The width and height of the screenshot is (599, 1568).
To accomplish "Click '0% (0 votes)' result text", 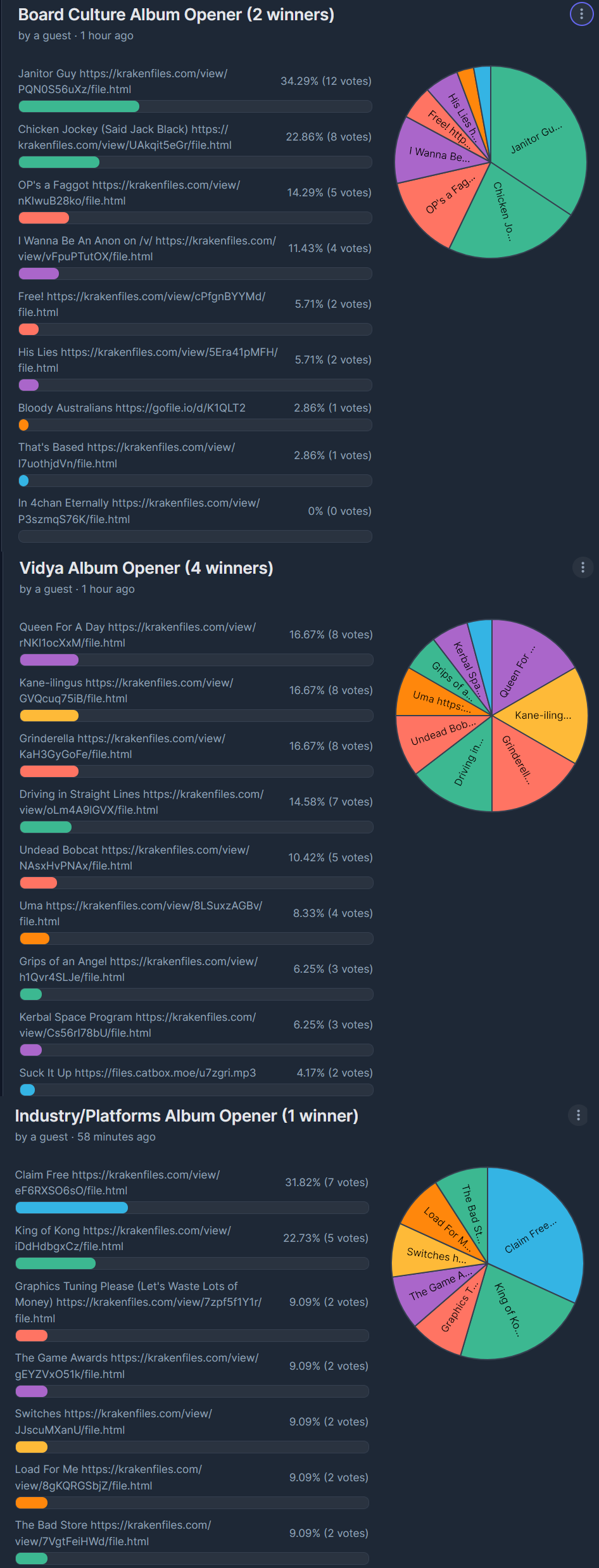I will coord(340,511).
